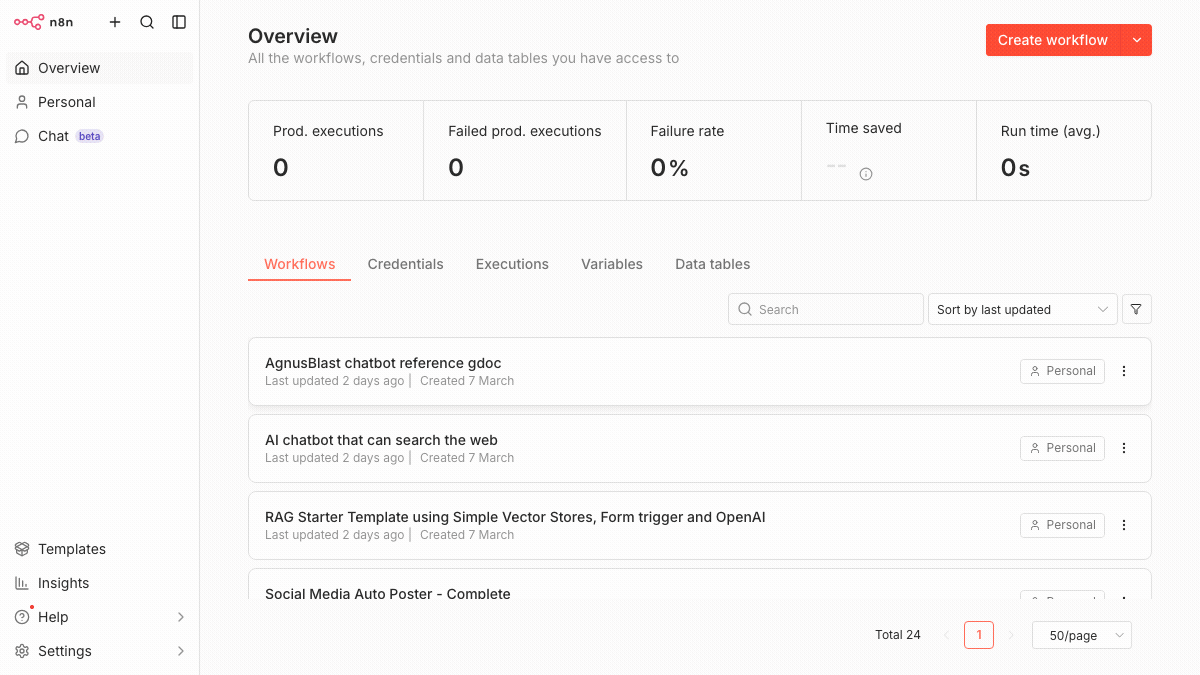
Task: Switch to the Variables tab
Action: point(611,264)
